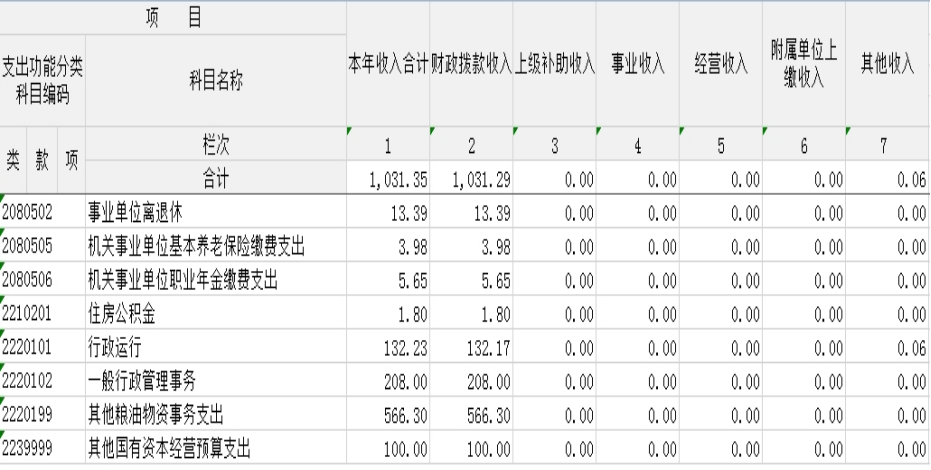Select the 附属单位上缴收入 header cell
The image size is (931, 470).
[804, 64]
